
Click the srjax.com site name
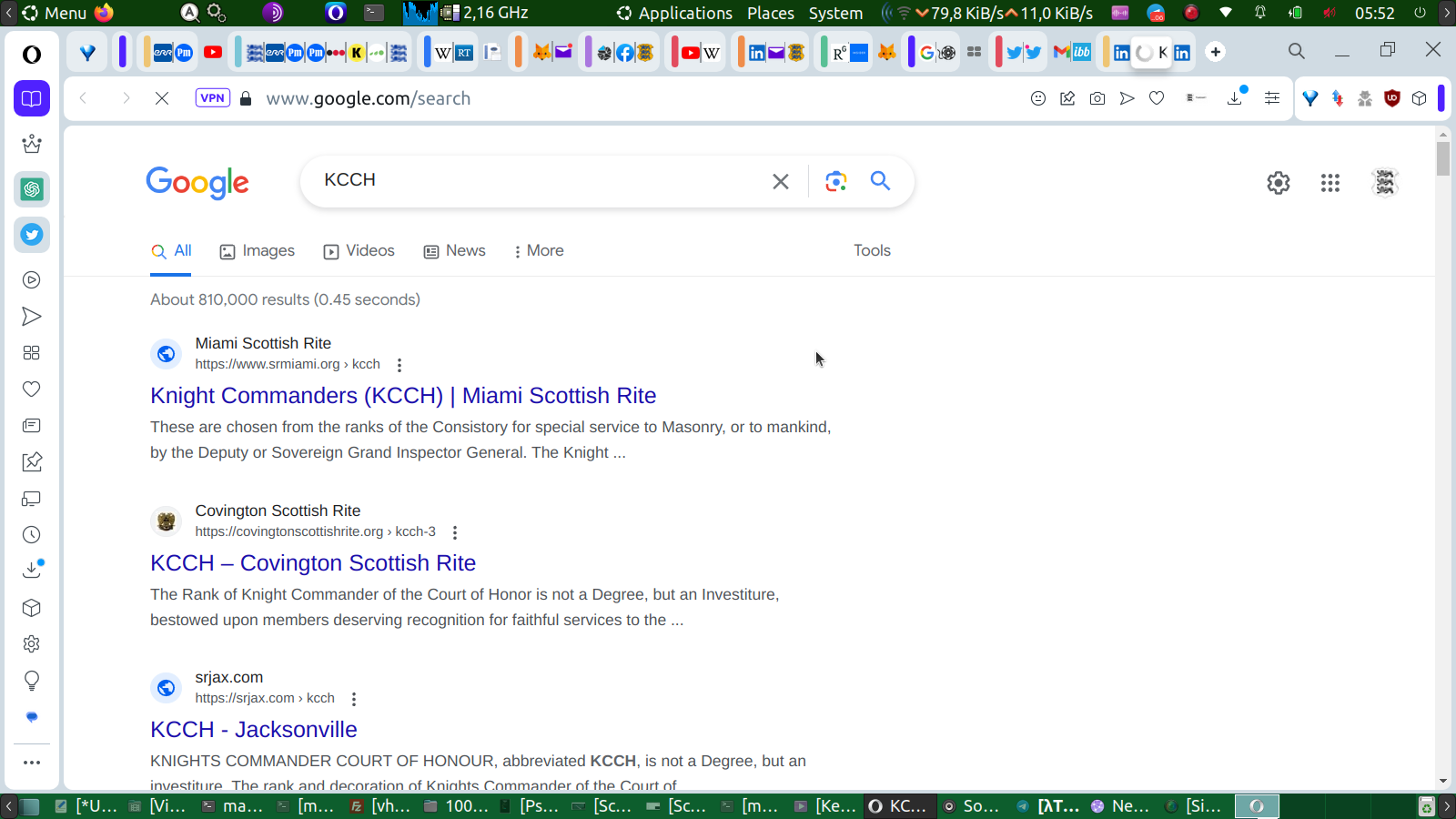tap(229, 677)
